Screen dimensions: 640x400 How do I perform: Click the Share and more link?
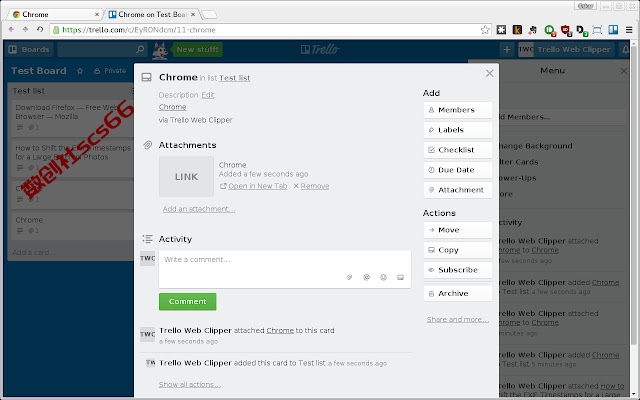click(x=458, y=319)
